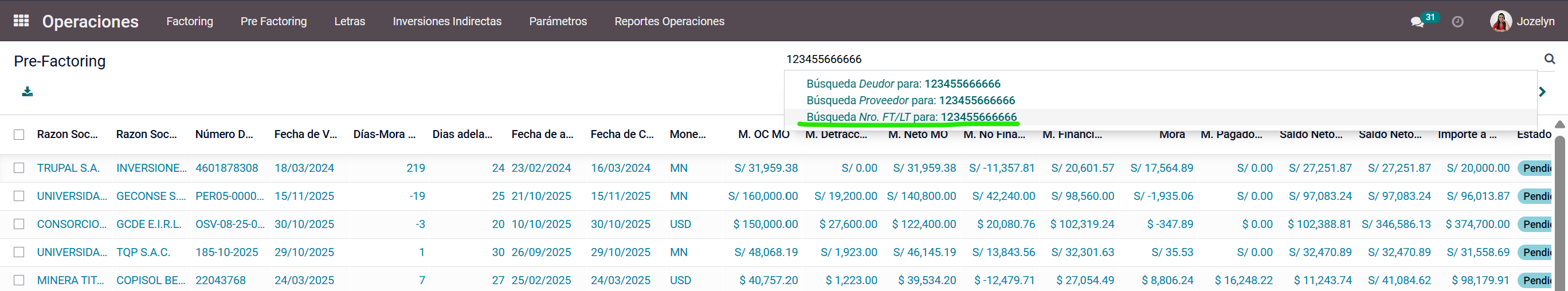Toggle the select-all header checkbox
1568x291 pixels.
coord(19,135)
